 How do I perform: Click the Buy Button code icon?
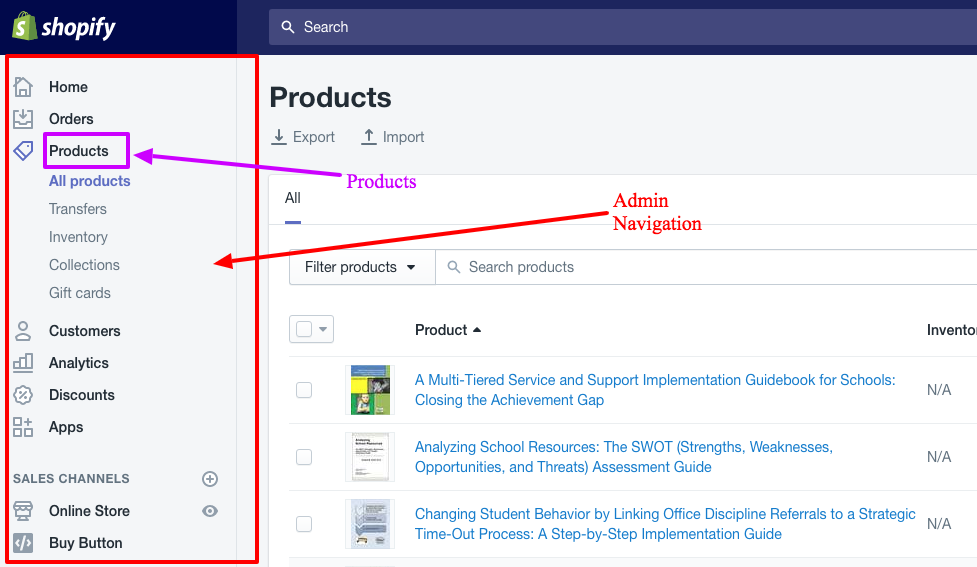coord(23,543)
